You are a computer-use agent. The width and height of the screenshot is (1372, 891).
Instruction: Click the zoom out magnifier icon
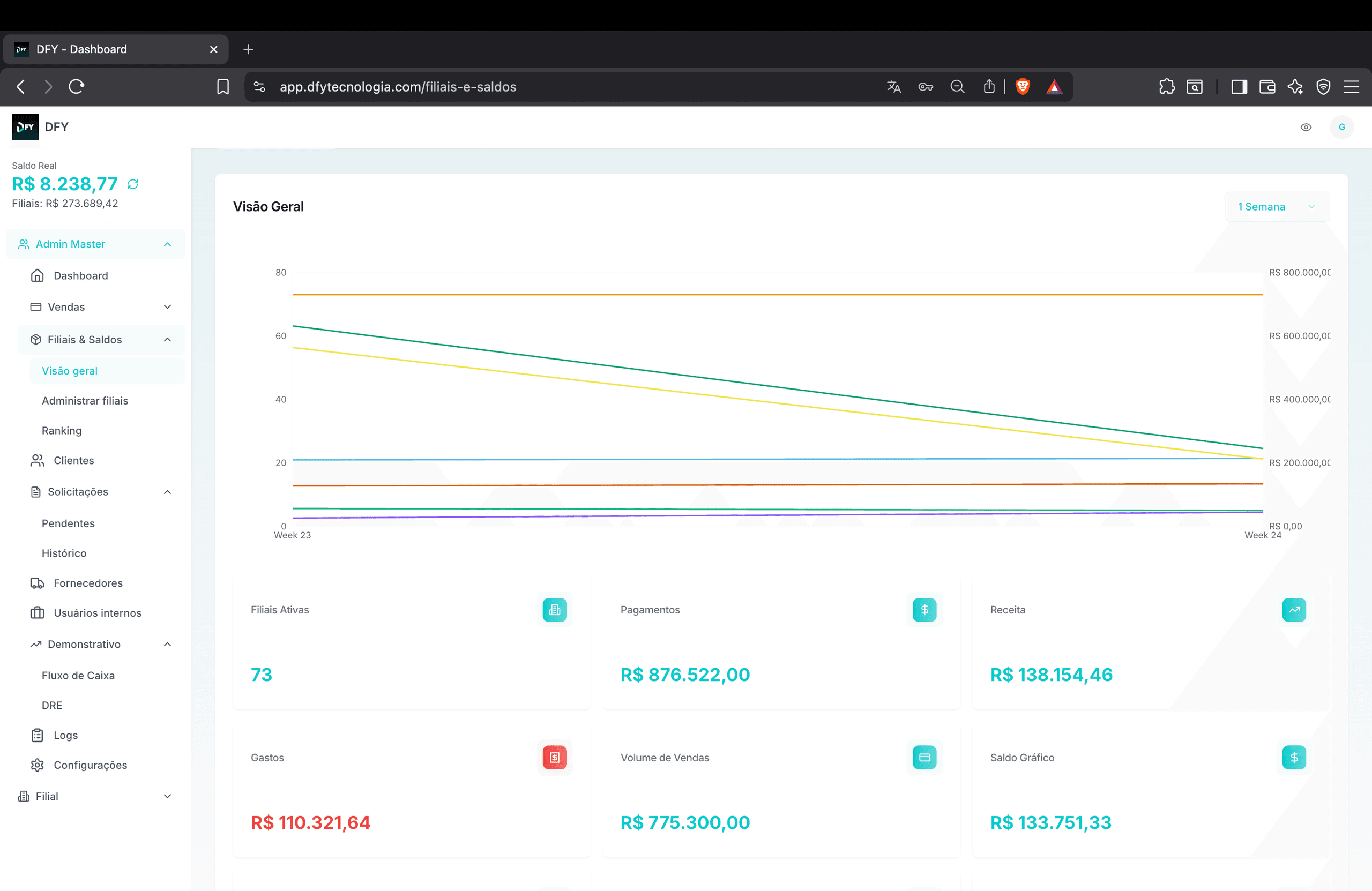pos(957,86)
